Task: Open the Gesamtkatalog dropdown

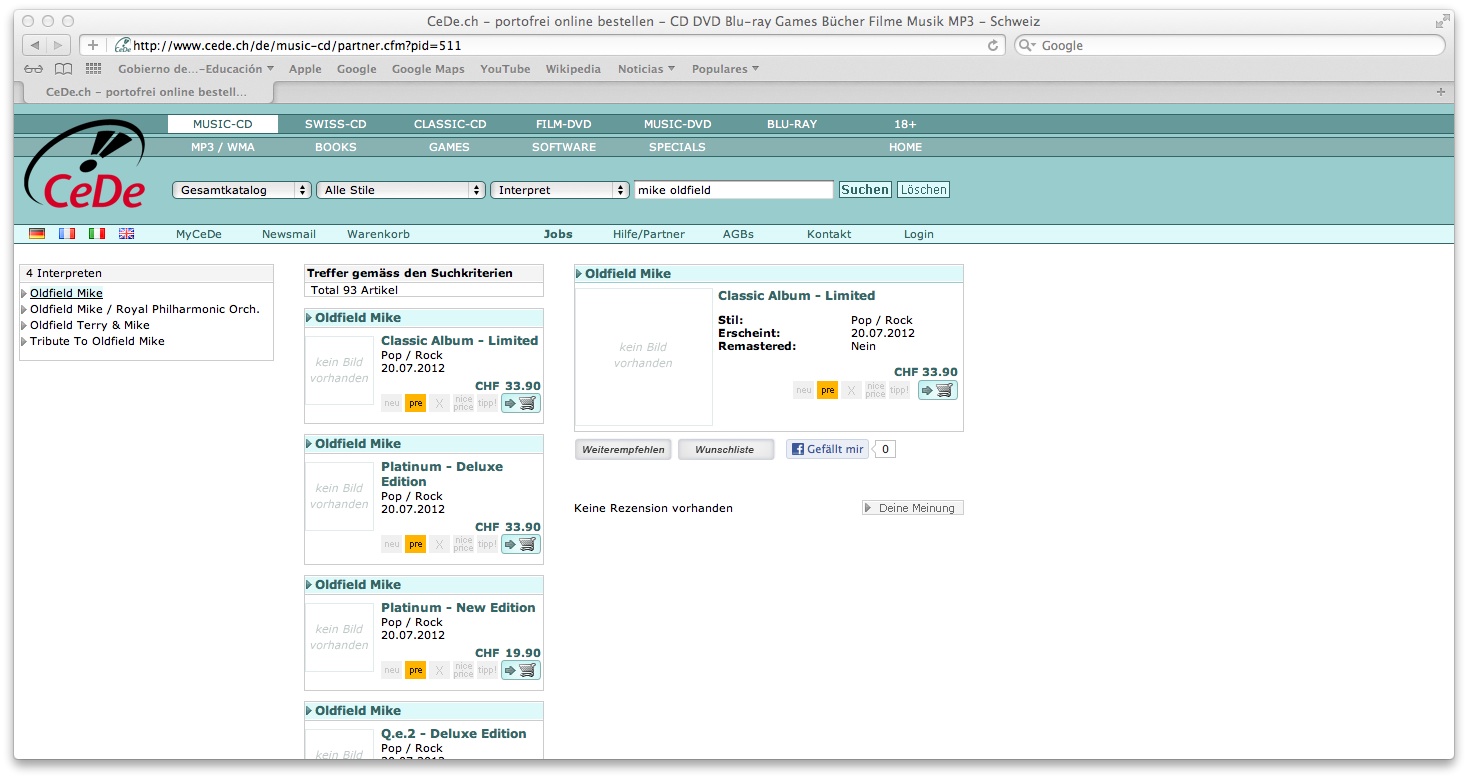Action: point(242,190)
